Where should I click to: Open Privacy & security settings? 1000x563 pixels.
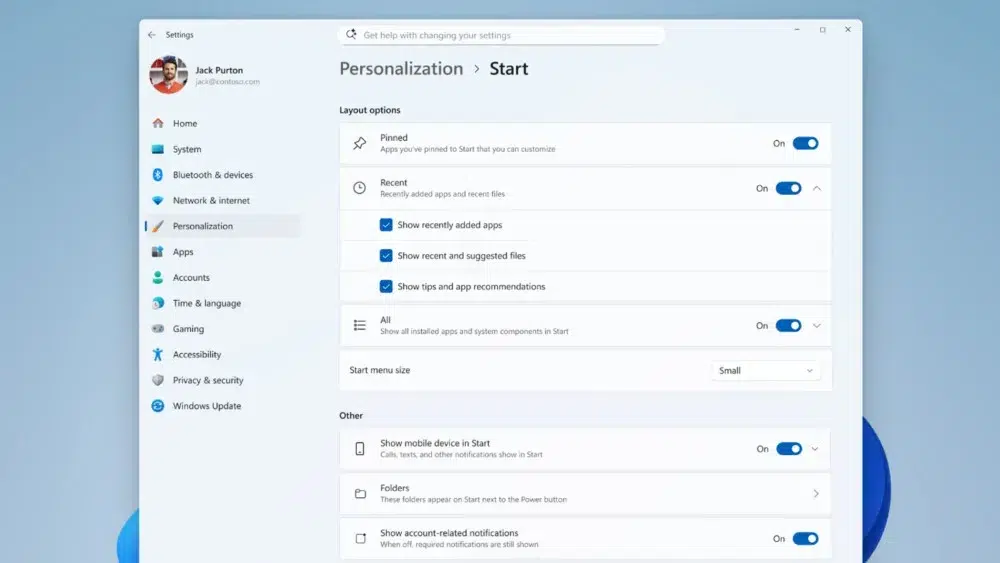click(223, 380)
